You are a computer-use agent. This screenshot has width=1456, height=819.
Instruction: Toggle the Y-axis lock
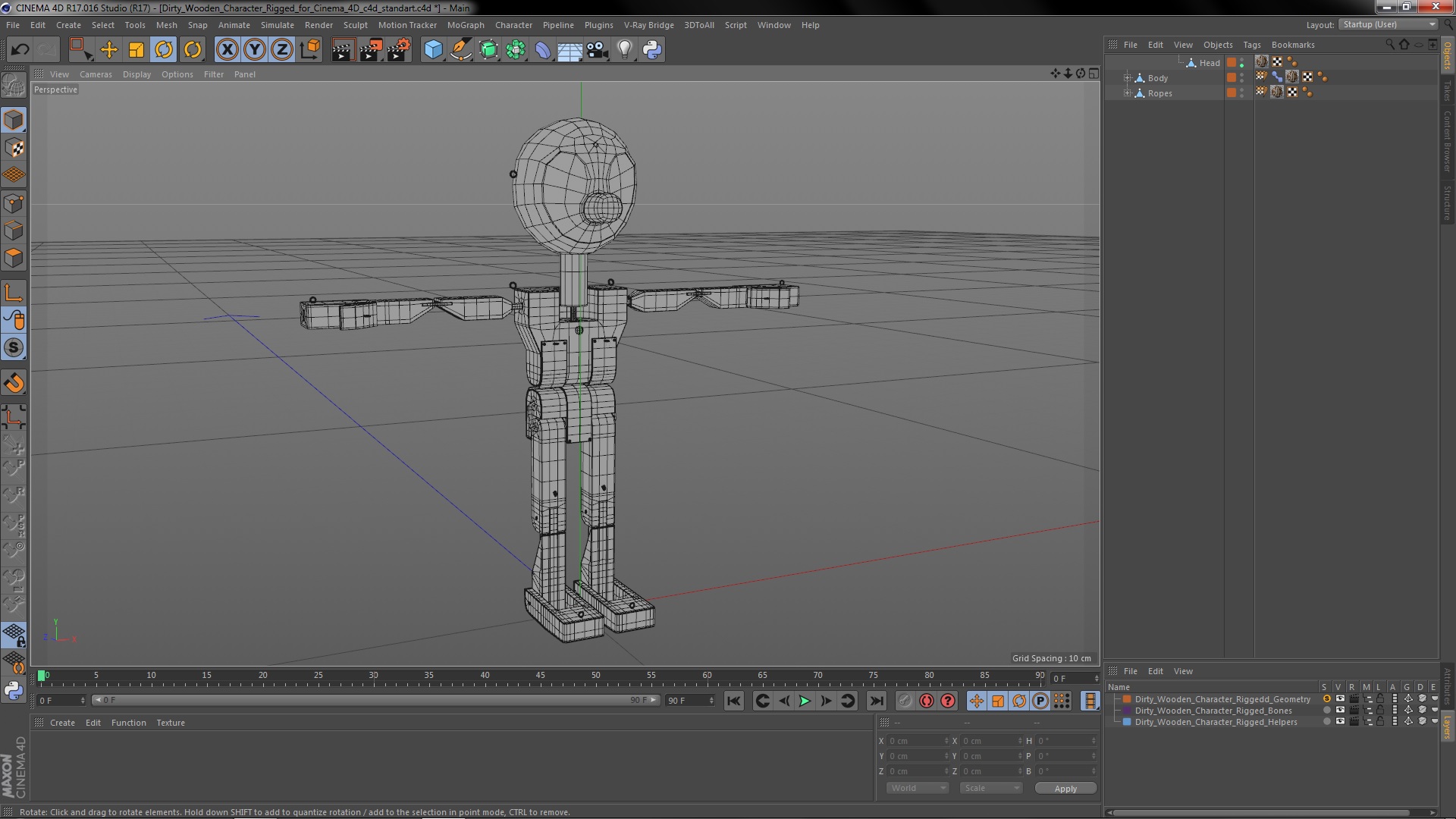point(255,50)
